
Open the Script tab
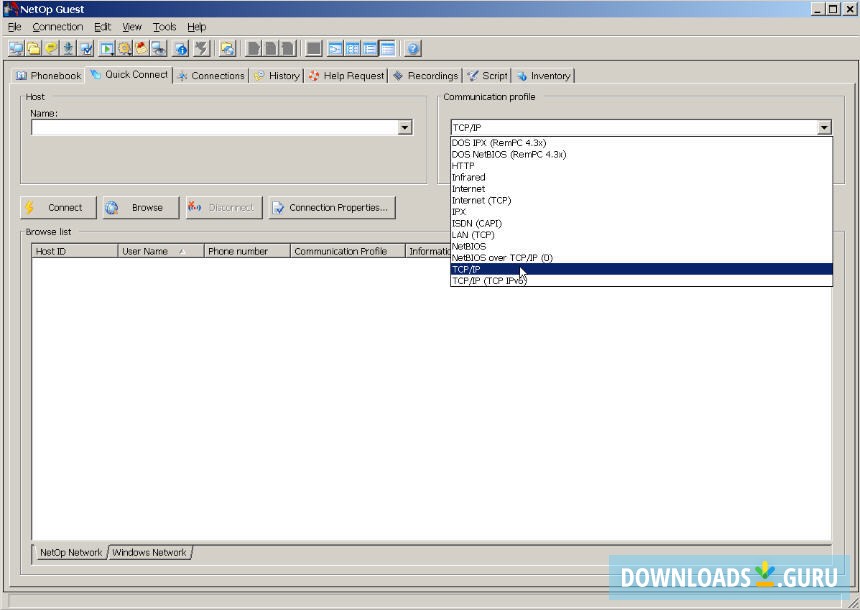click(488, 76)
